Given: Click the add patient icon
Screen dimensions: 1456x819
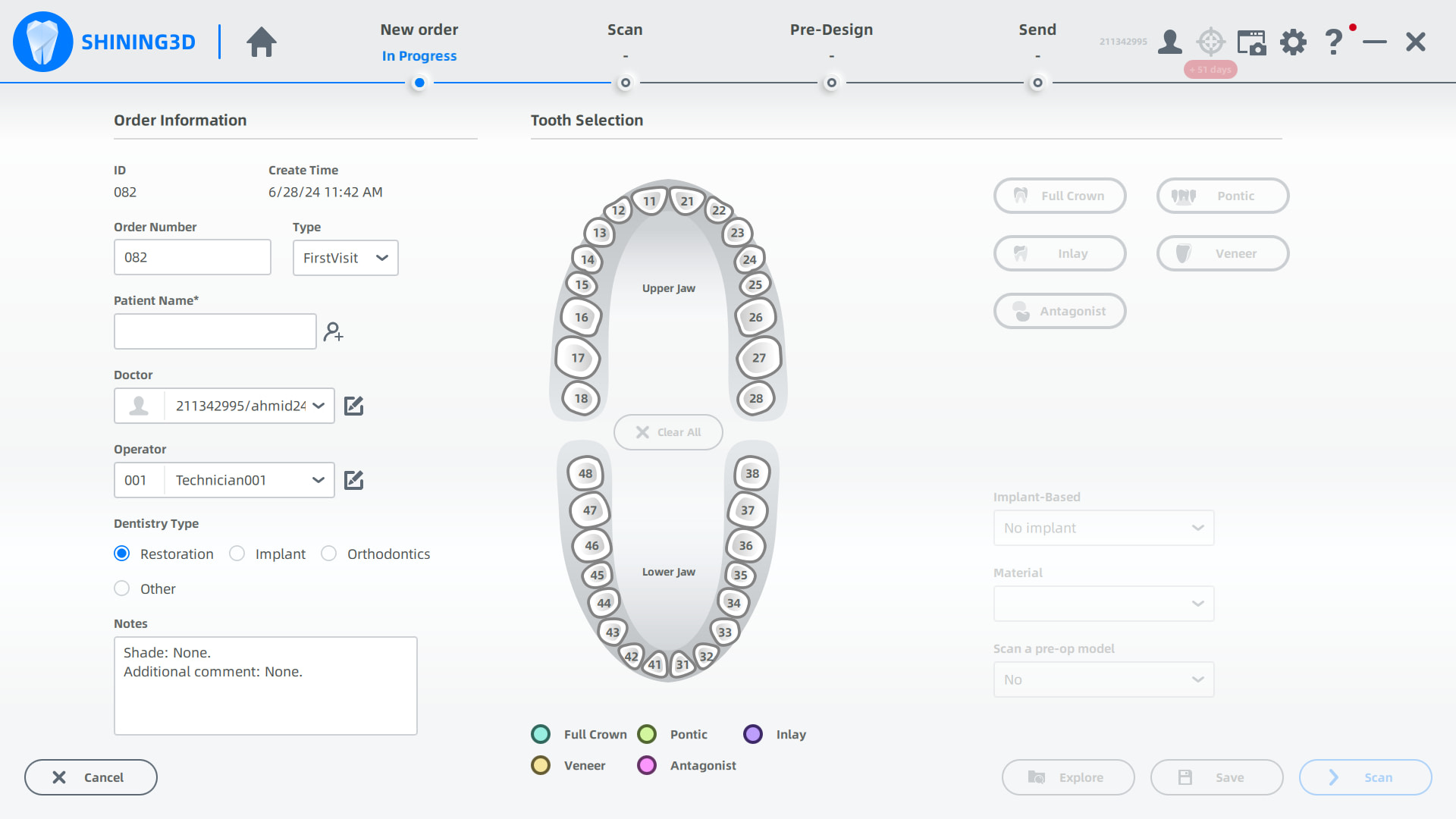Looking at the screenshot, I should coord(333,331).
